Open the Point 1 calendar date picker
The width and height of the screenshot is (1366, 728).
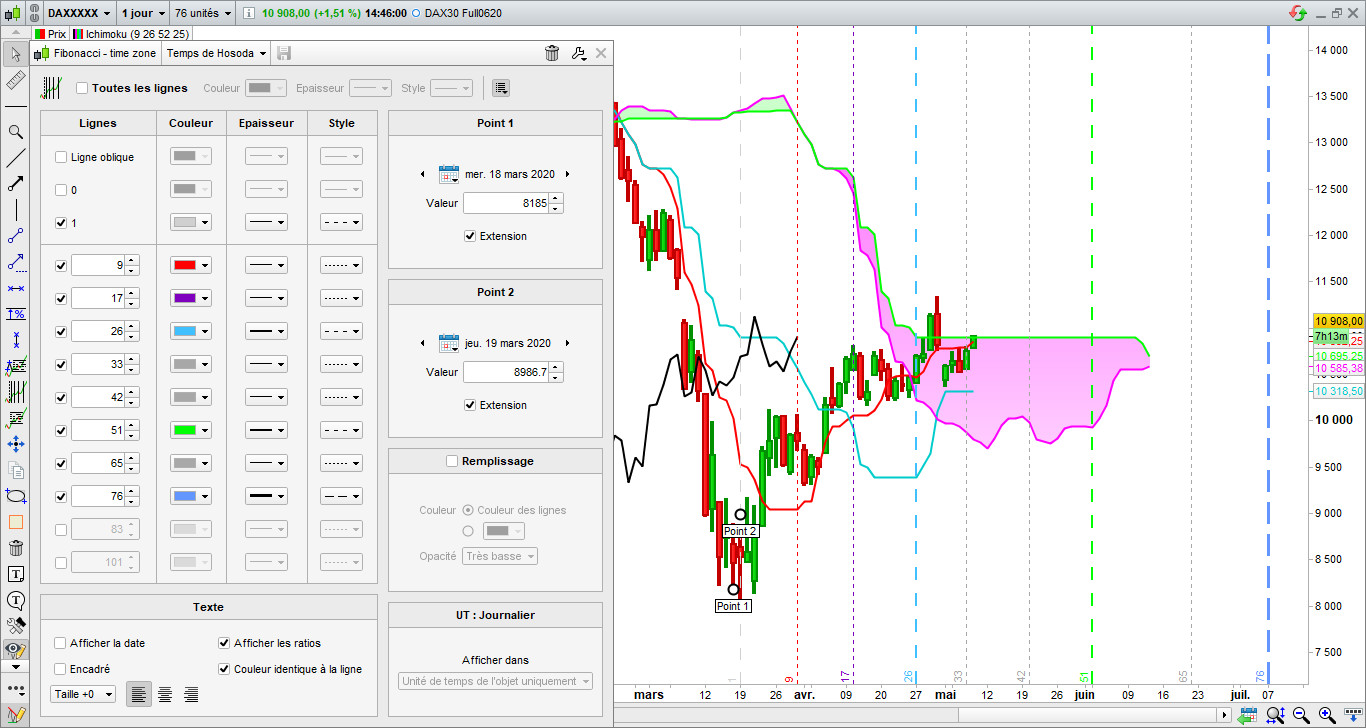[449, 174]
